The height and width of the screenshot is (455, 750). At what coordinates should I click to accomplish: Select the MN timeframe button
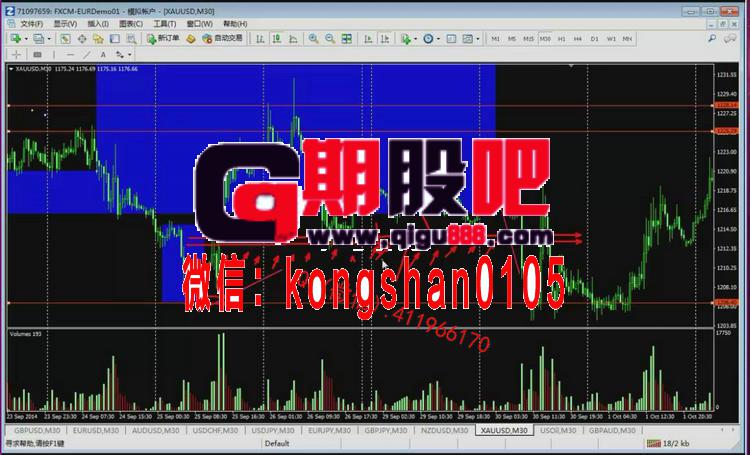tap(627, 39)
